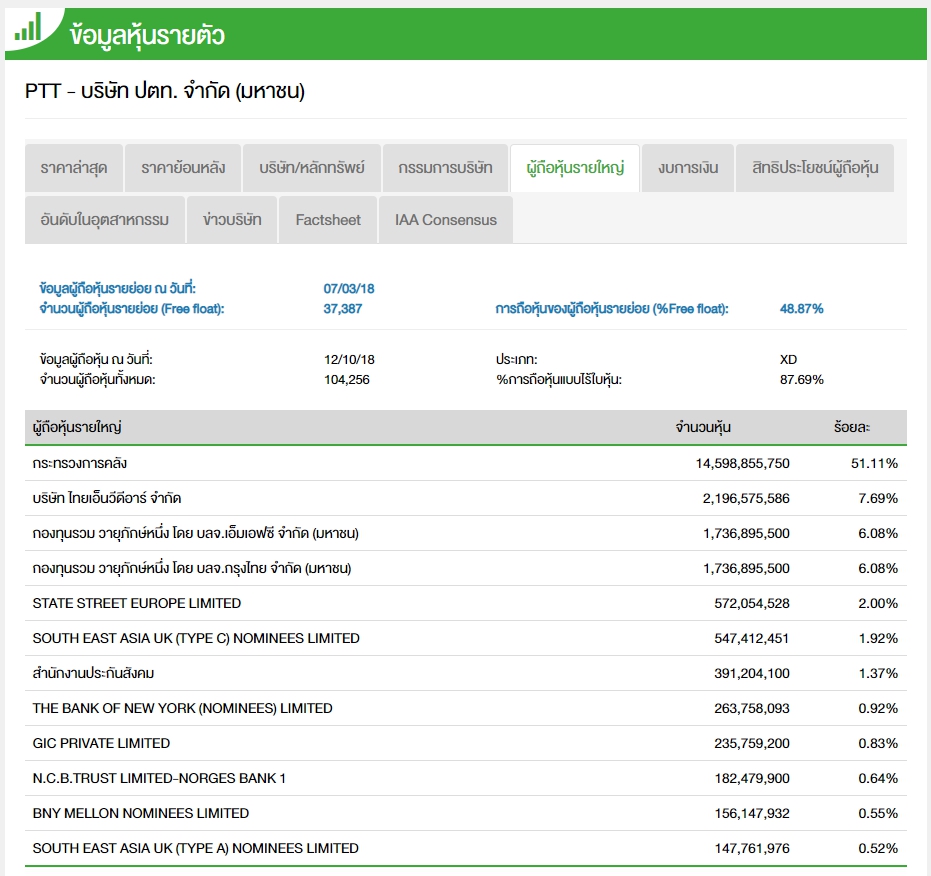Select the บริษัท/หลักทรัพย์ tab

pyautogui.click(x=312, y=168)
